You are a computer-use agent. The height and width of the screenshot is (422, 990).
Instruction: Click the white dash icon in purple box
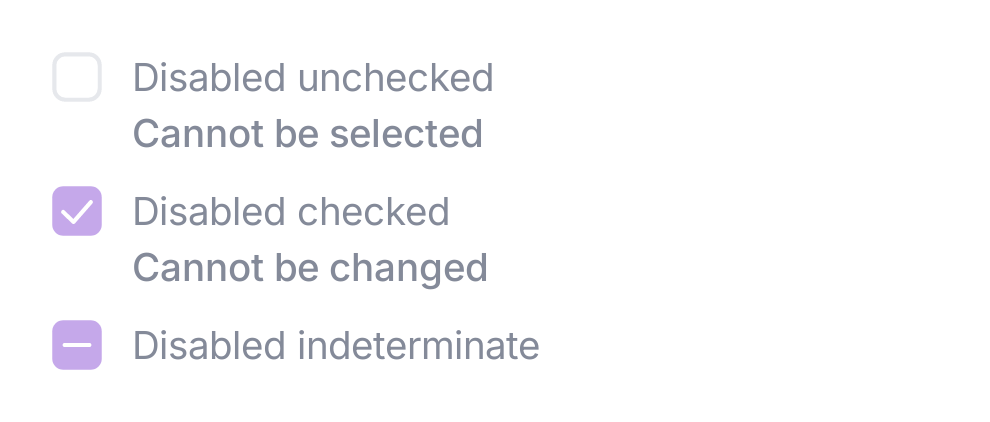point(77,345)
